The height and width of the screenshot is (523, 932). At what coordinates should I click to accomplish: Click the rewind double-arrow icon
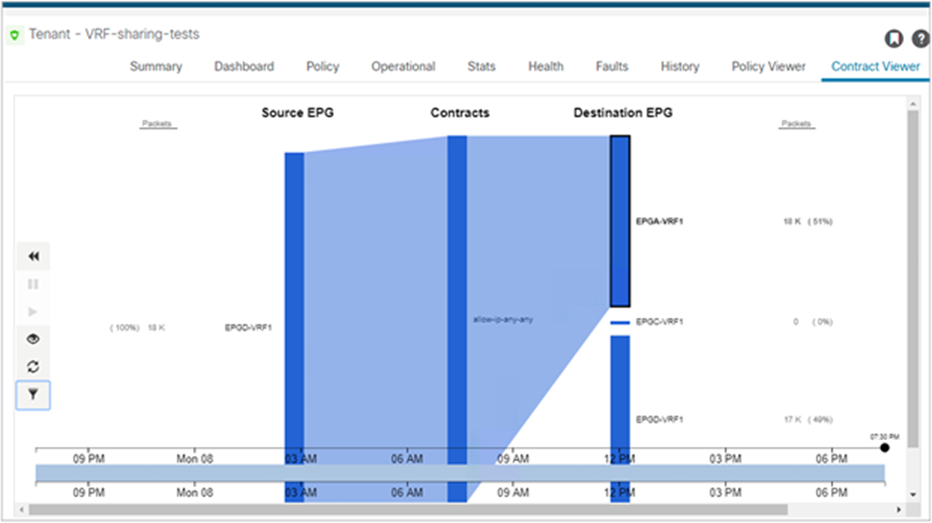[x=33, y=256]
